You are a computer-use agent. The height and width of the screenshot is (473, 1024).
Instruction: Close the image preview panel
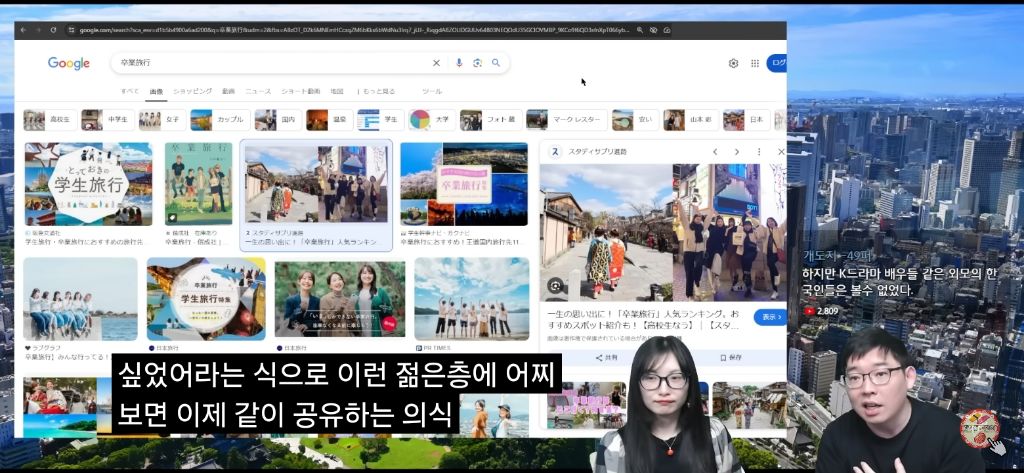(x=781, y=152)
